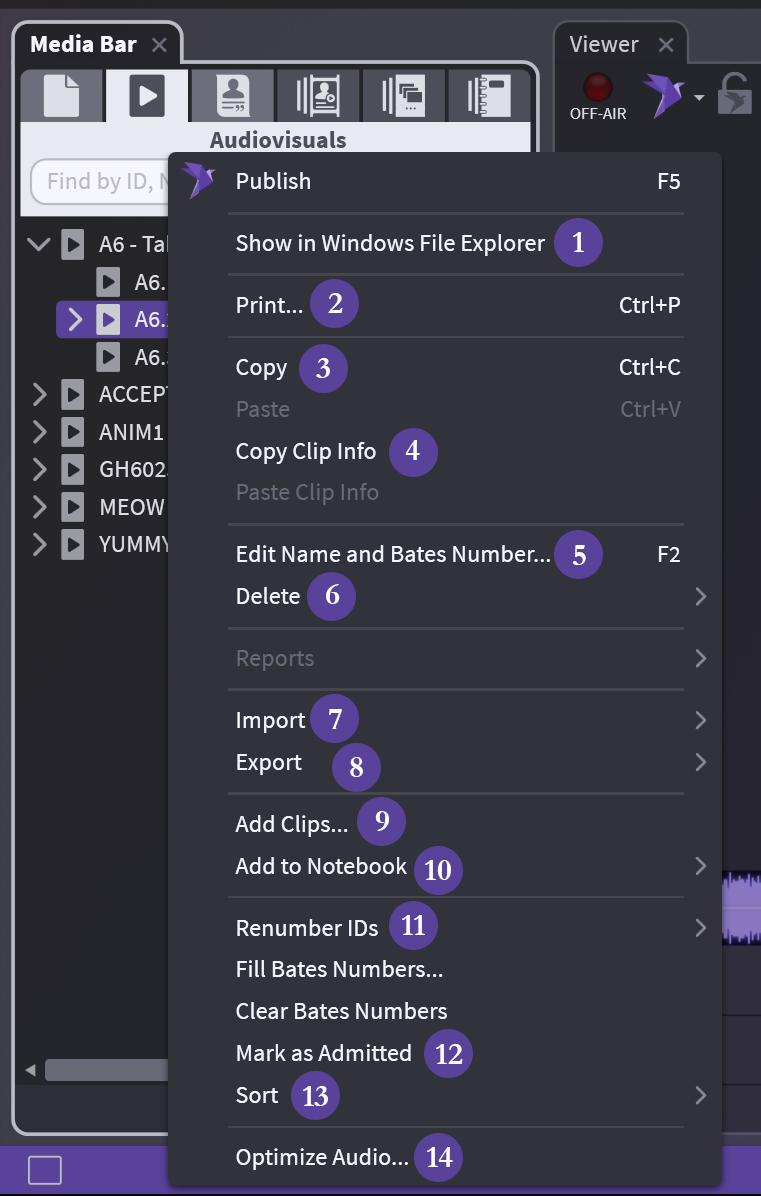This screenshot has width=761, height=1196.
Task: Click the Find by ID search field
Action: pyautogui.click(x=100, y=181)
